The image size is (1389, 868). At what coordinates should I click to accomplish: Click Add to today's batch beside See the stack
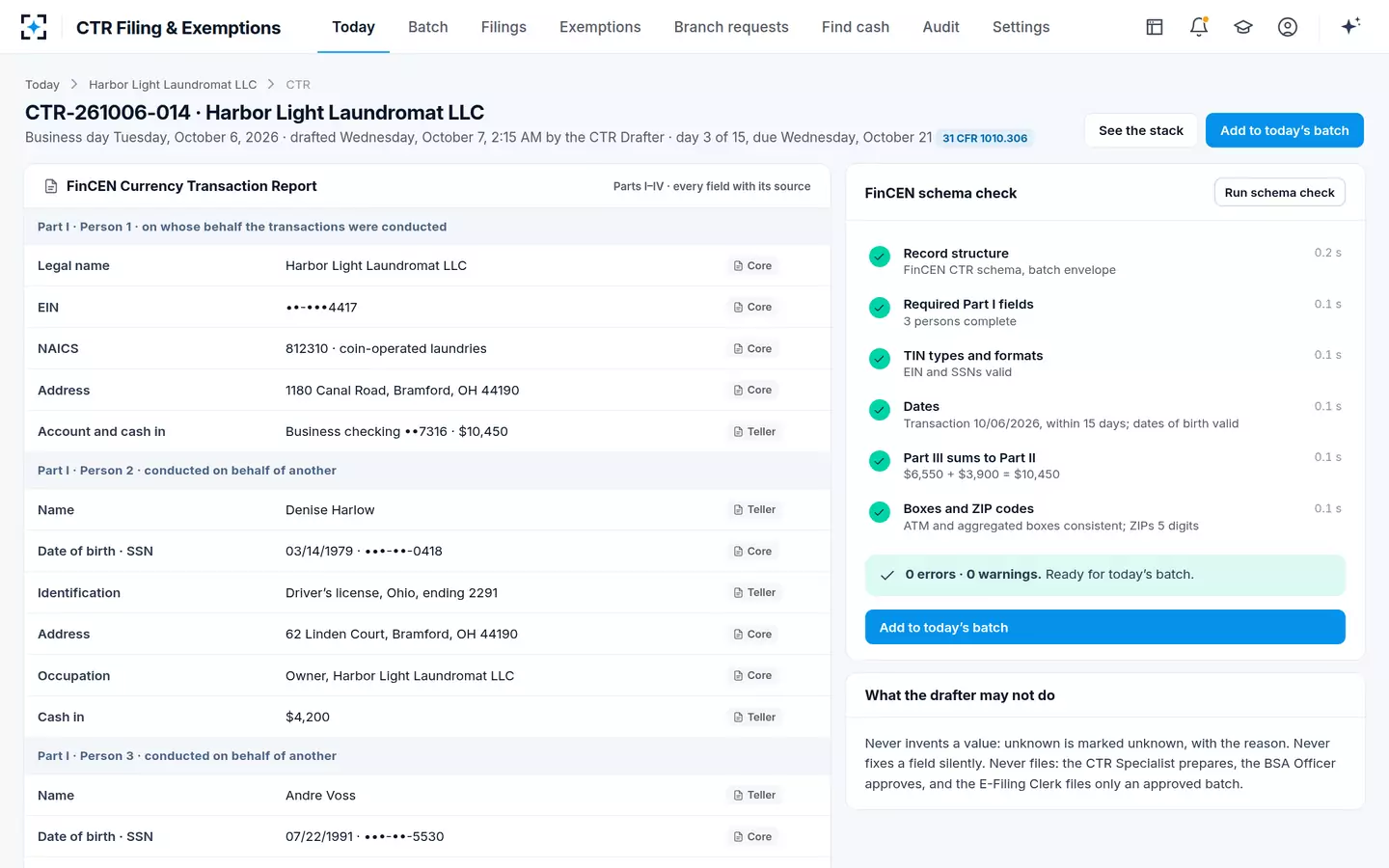(1285, 130)
